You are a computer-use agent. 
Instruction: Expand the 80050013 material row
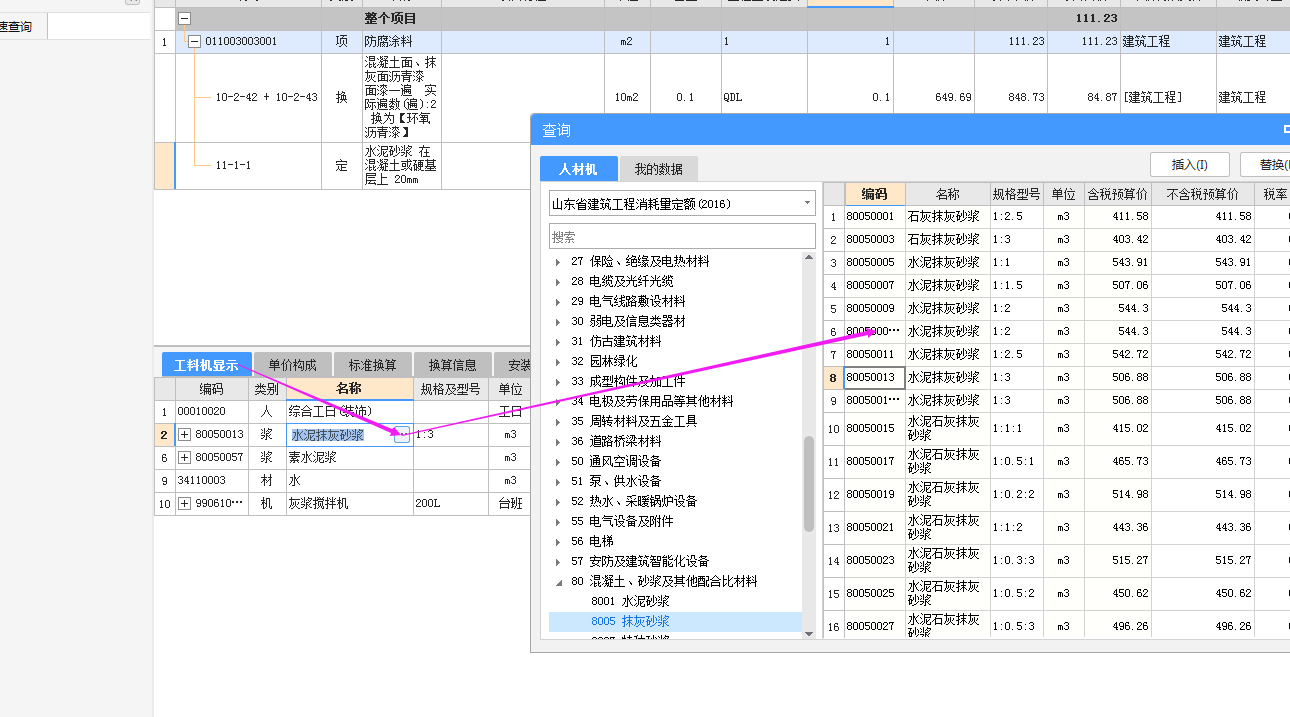185,435
